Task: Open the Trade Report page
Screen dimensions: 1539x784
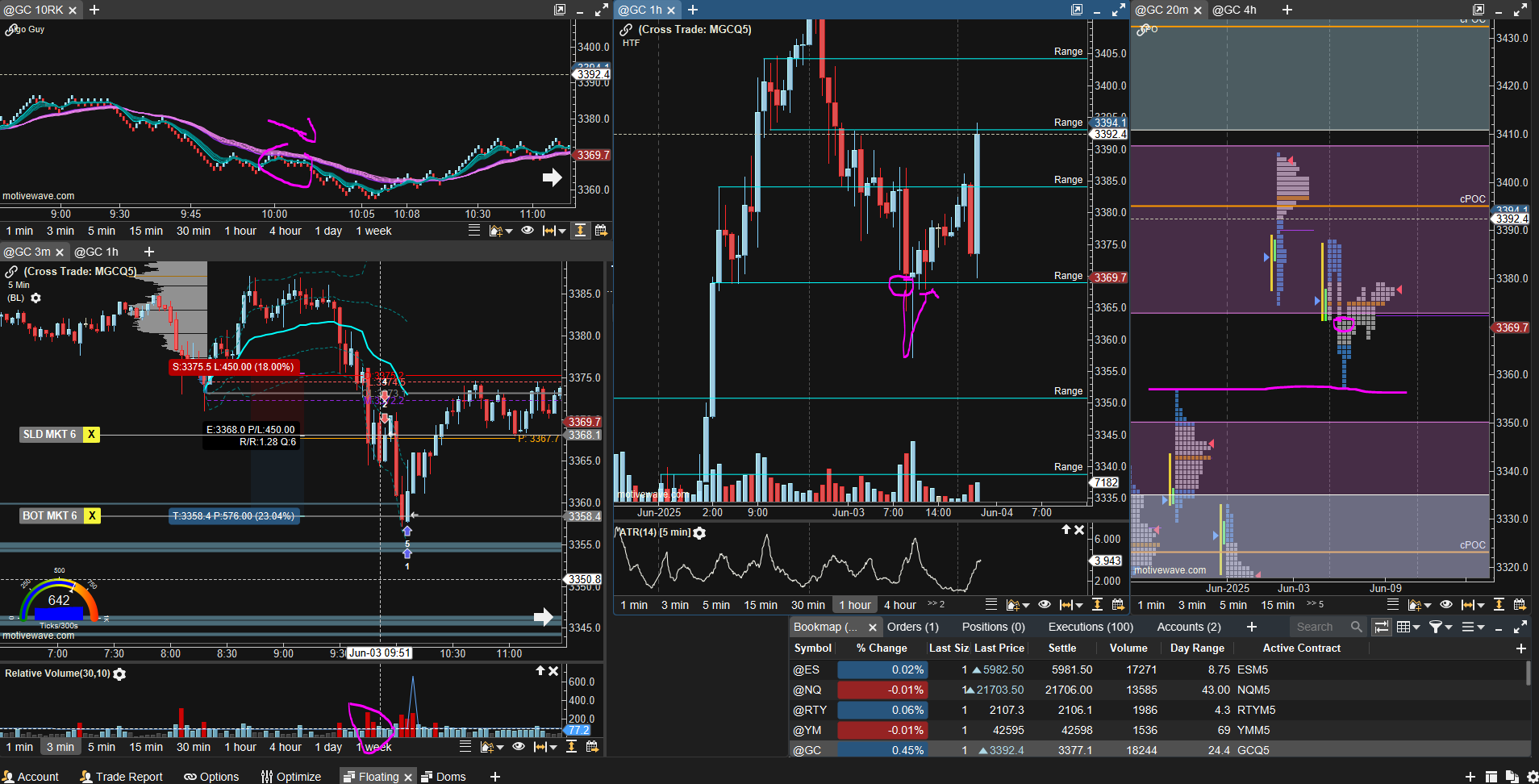Action: (x=121, y=777)
